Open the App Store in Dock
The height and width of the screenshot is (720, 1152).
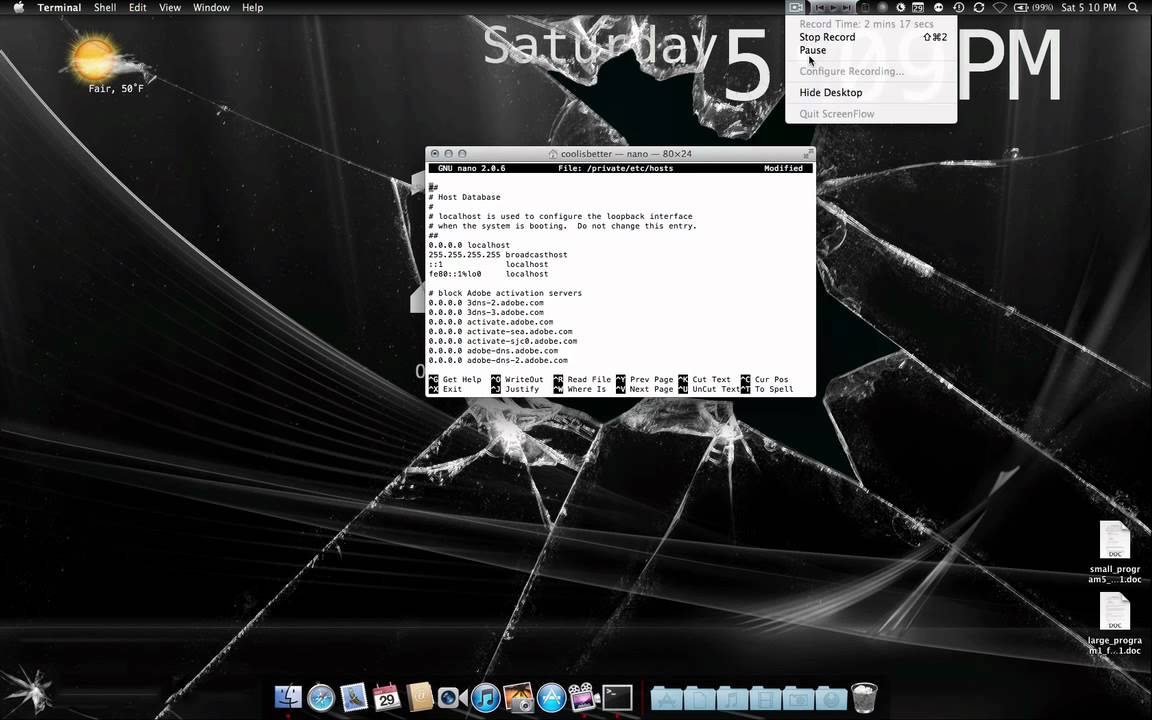coord(551,697)
